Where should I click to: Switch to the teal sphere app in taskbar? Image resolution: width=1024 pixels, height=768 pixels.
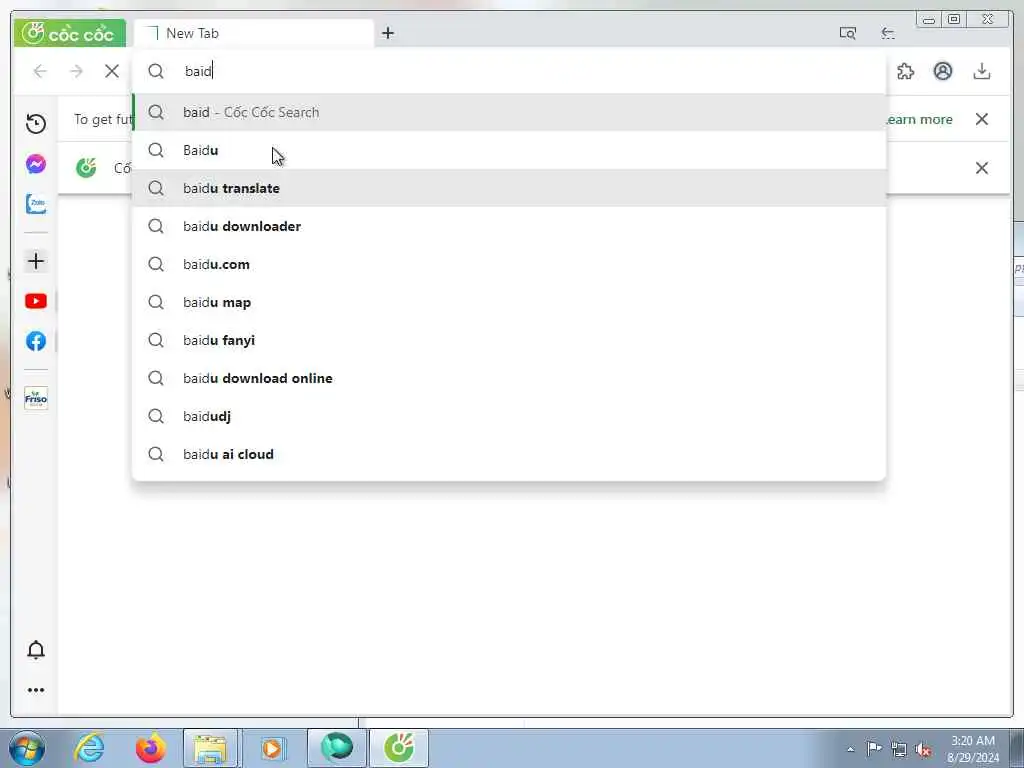336,748
